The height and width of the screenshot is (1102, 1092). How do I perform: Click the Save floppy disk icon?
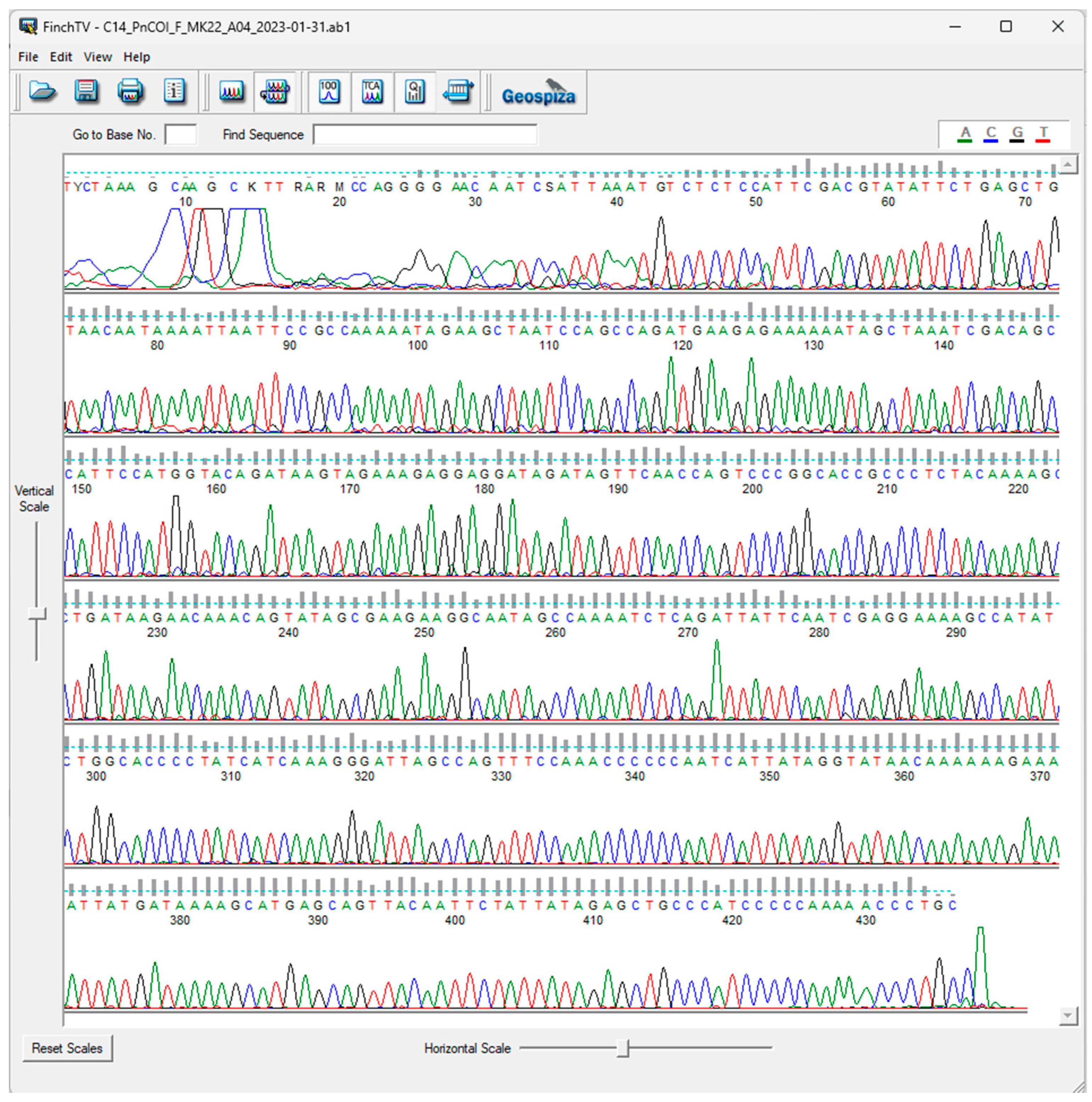point(86,91)
